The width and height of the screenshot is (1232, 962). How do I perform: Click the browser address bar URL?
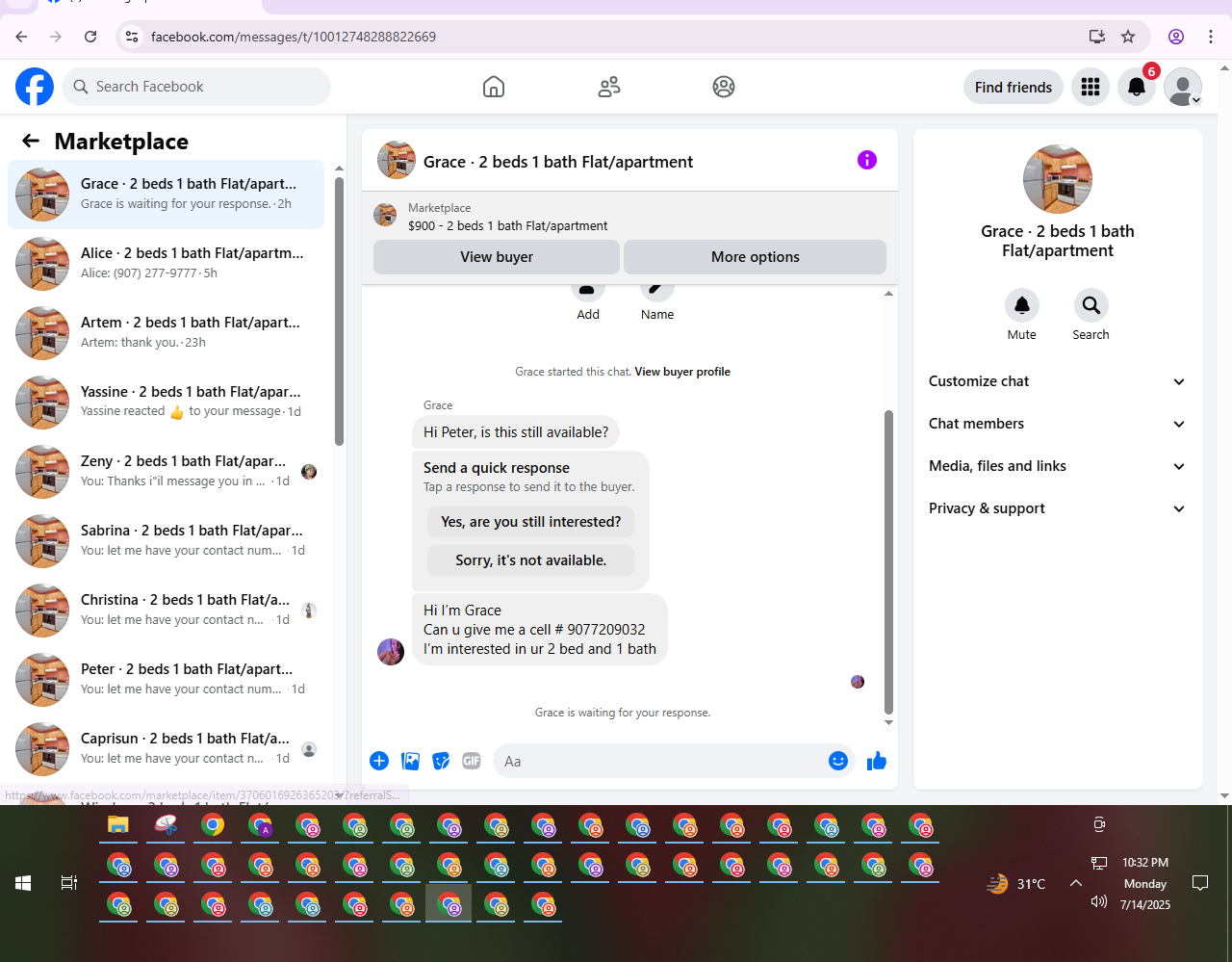(x=294, y=37)
